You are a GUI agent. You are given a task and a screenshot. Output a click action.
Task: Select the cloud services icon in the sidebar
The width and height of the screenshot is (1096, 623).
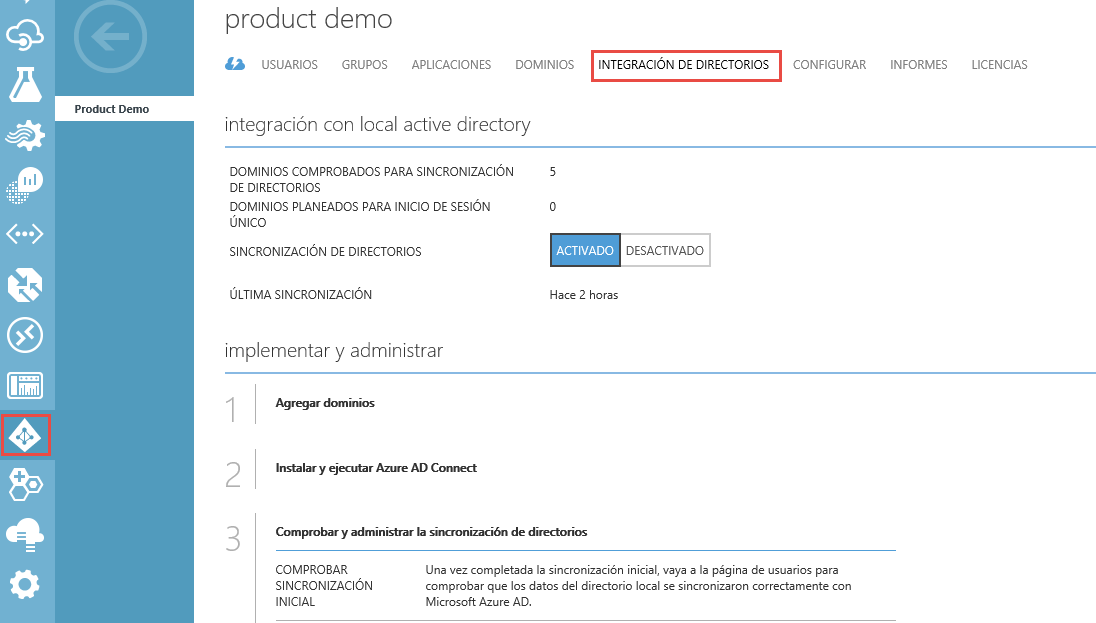pyautogui.click(x=24, y=34)
